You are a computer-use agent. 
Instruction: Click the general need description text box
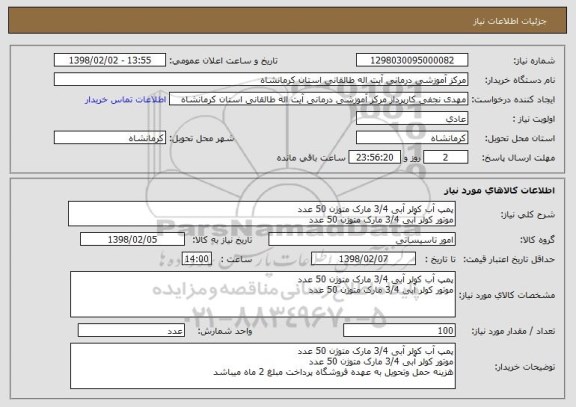click(x=262, y=214)
